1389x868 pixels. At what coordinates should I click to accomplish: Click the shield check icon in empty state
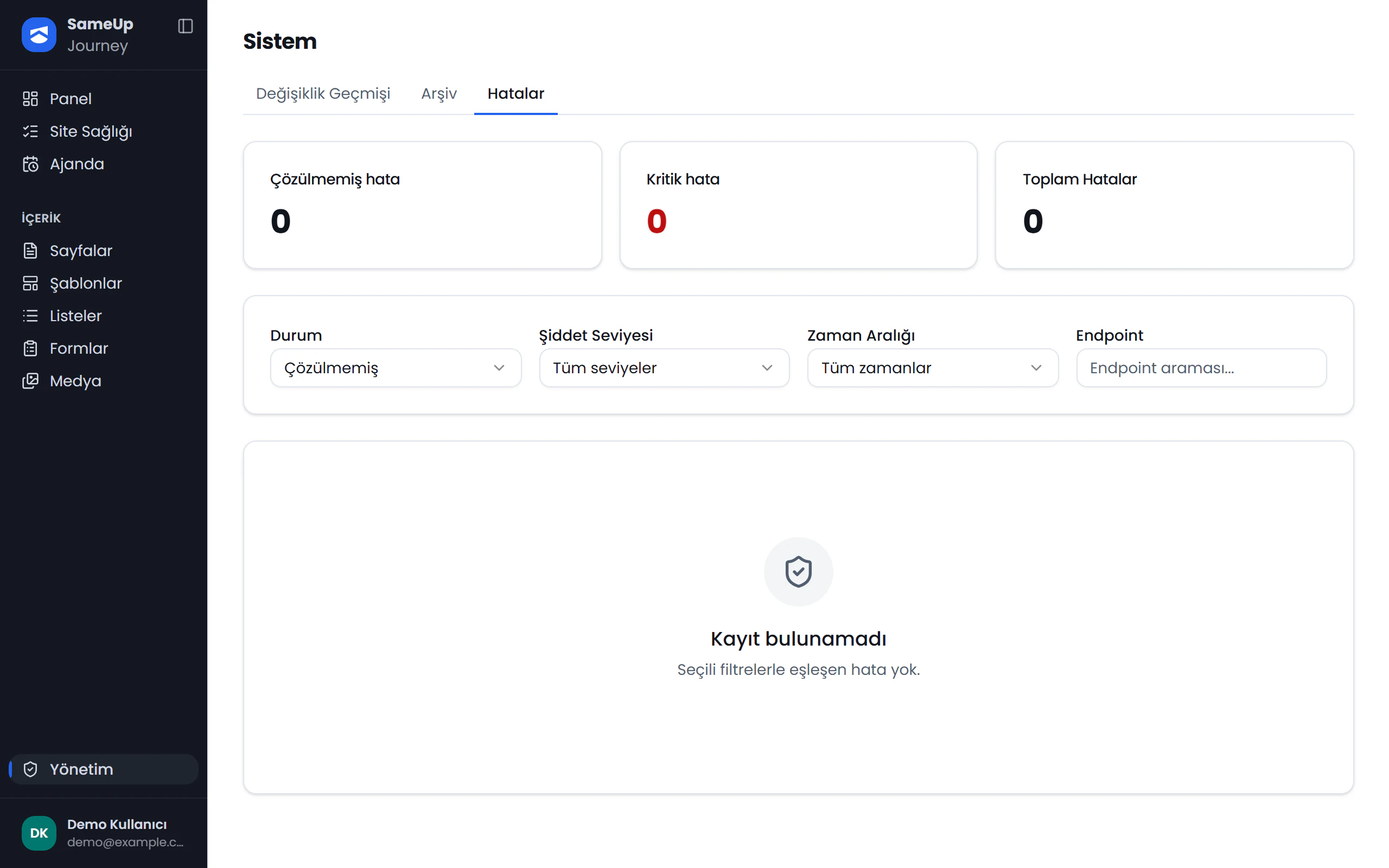click(x=798, y=572)
